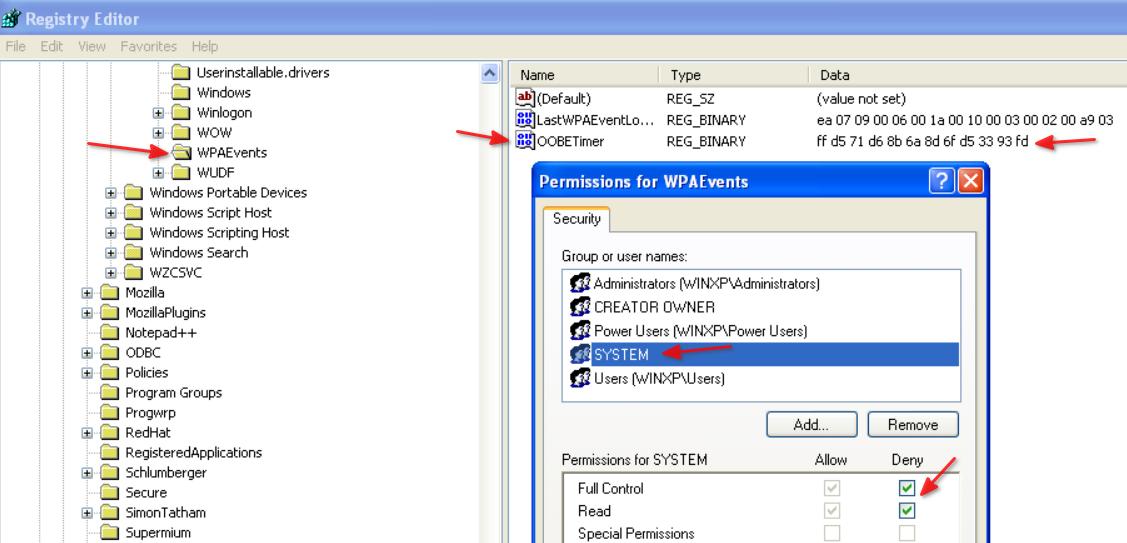Expand the WZCSVC key
Screen dimensions: 1127x543
click(111, 273)
